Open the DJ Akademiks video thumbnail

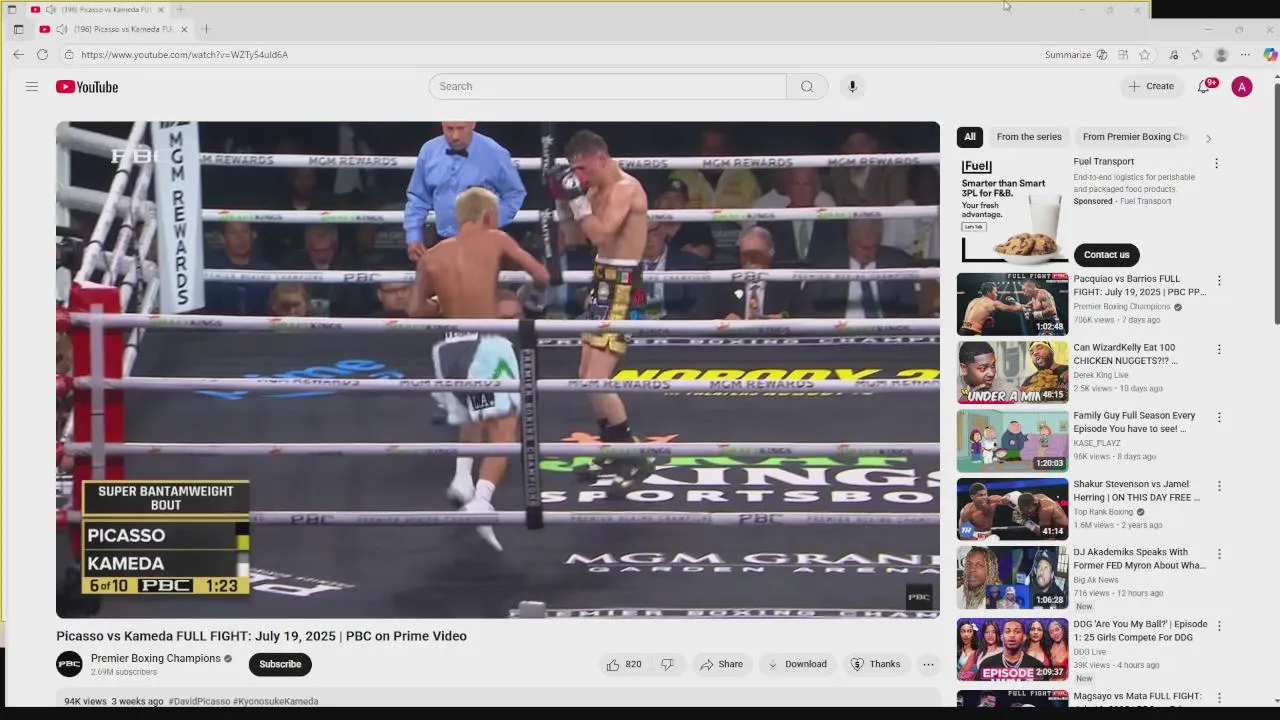[1012, 577]
